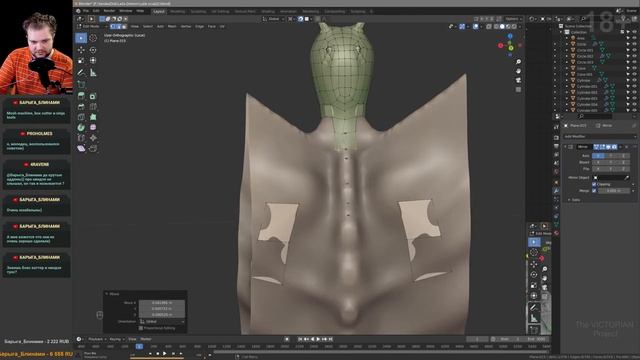Hide Cylinder.003 with its eye icon

[x=635, y=98]
